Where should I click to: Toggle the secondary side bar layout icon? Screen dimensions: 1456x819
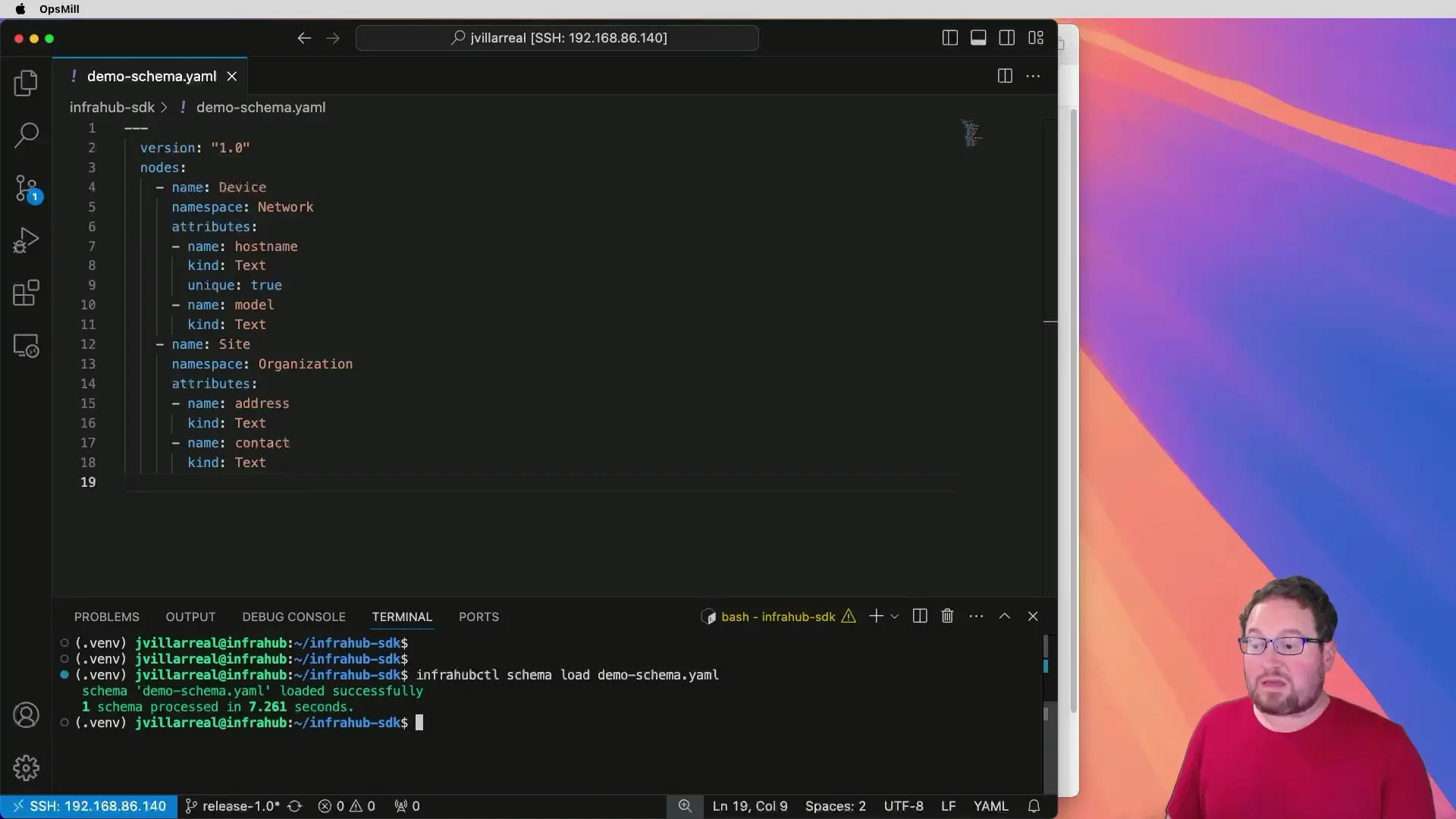[x=1007, y=38]
